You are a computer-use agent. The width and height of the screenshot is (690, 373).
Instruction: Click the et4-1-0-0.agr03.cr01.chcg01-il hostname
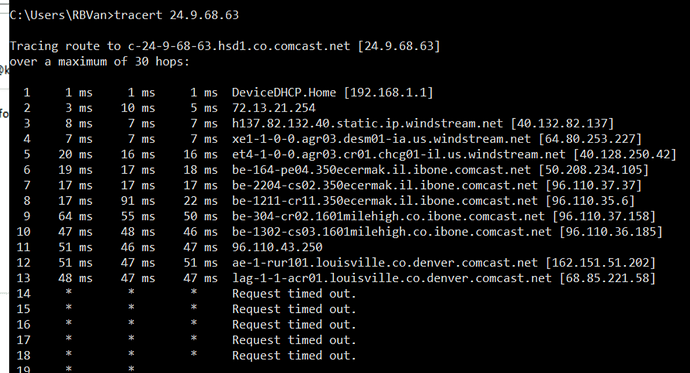(x=399, y=154)
